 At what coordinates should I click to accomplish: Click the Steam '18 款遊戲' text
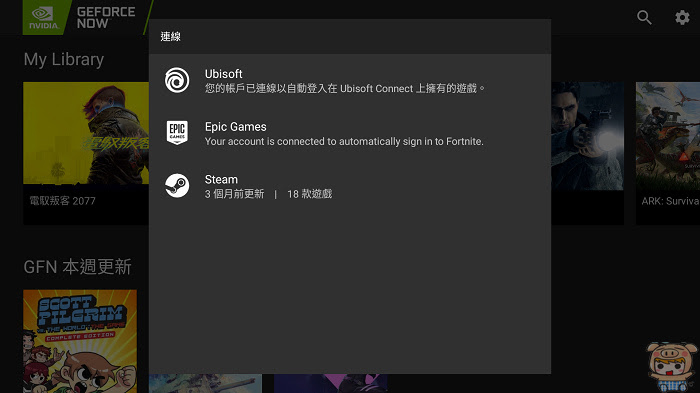[x=309, y=194]
